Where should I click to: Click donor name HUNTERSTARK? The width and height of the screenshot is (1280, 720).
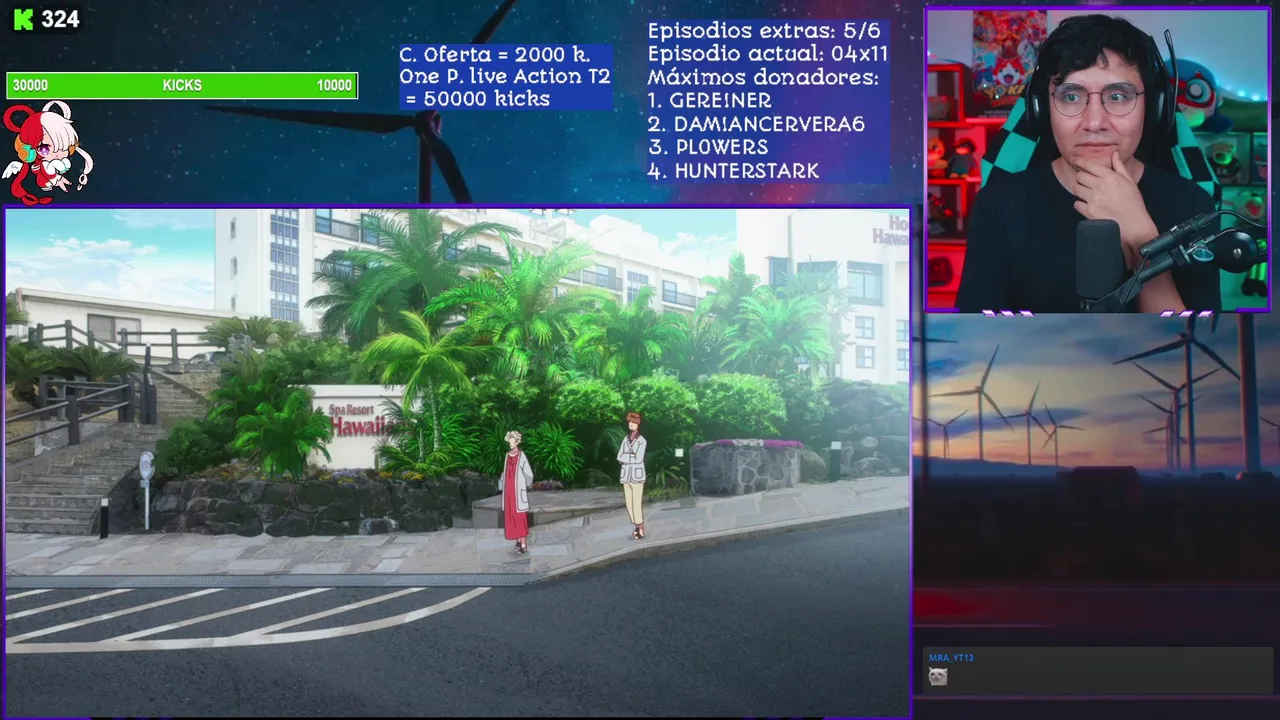(746, 170)
